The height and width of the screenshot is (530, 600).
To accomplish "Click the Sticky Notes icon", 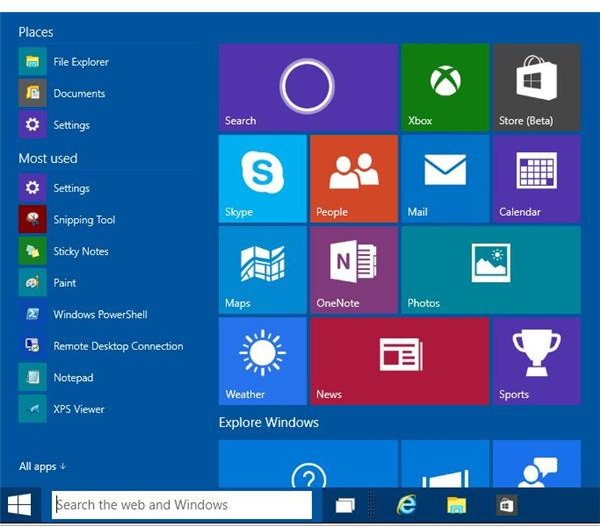I will (x=33, y=251).
